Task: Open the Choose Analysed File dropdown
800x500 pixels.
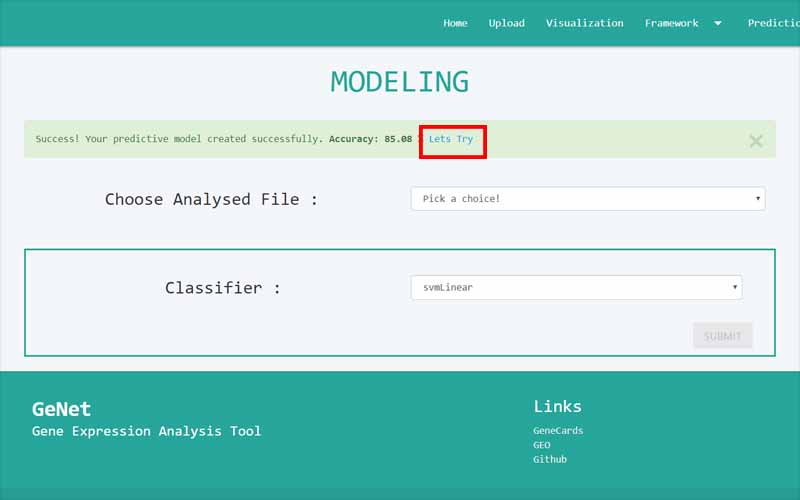Action: click(x=587, y=199)
